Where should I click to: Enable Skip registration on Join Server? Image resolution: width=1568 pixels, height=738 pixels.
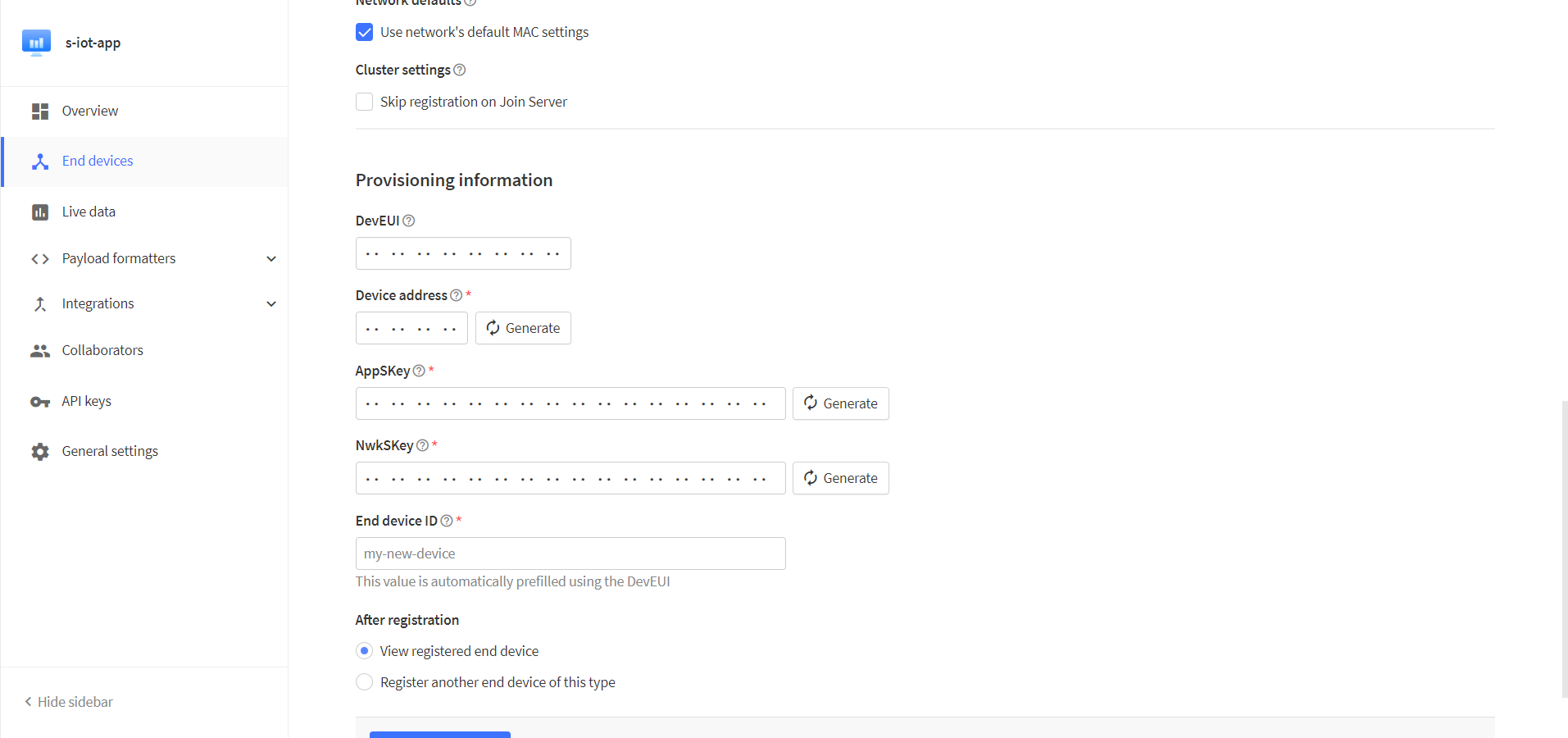365,102
